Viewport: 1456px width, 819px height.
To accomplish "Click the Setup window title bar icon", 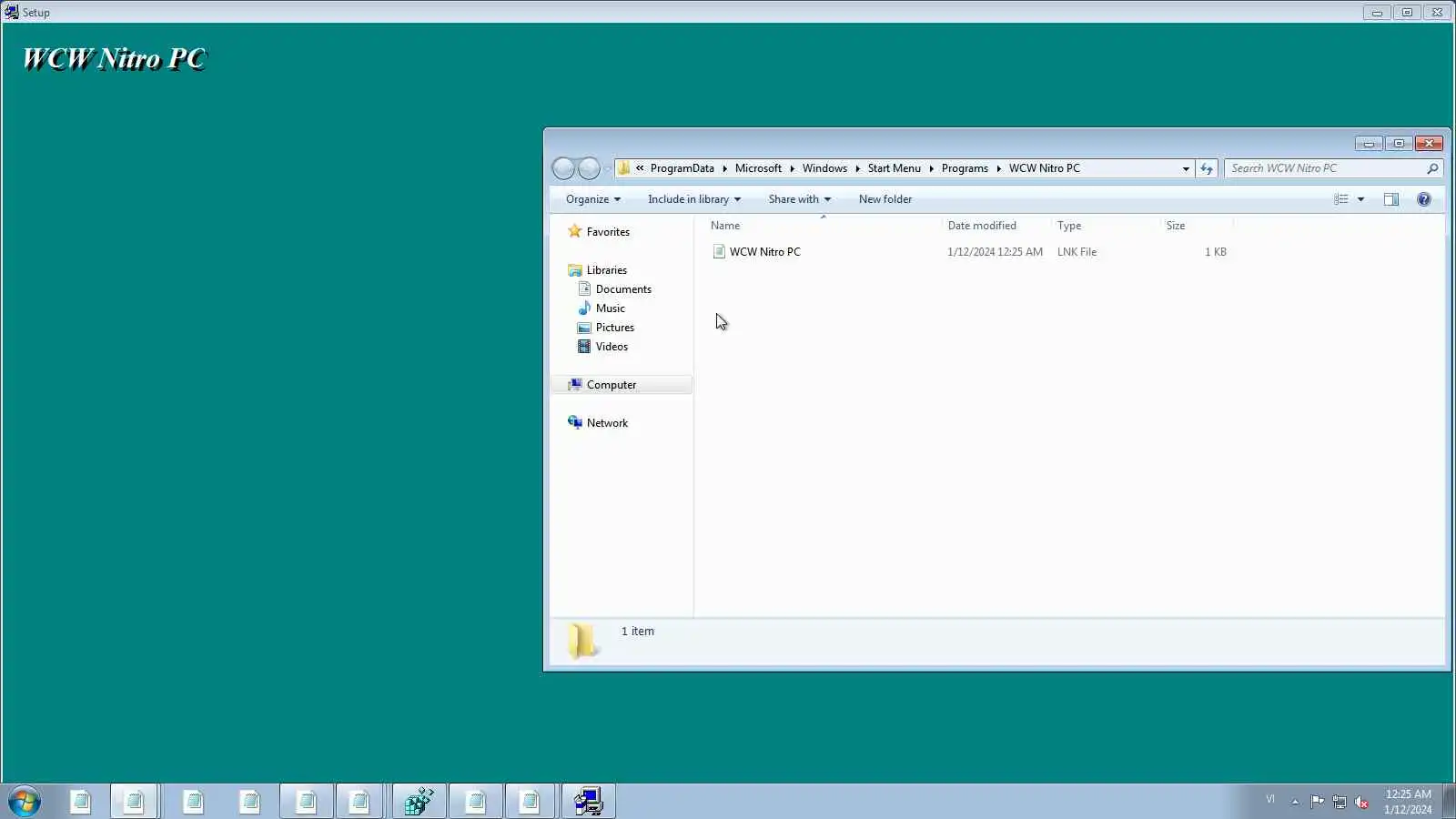I will click(11, 12).
